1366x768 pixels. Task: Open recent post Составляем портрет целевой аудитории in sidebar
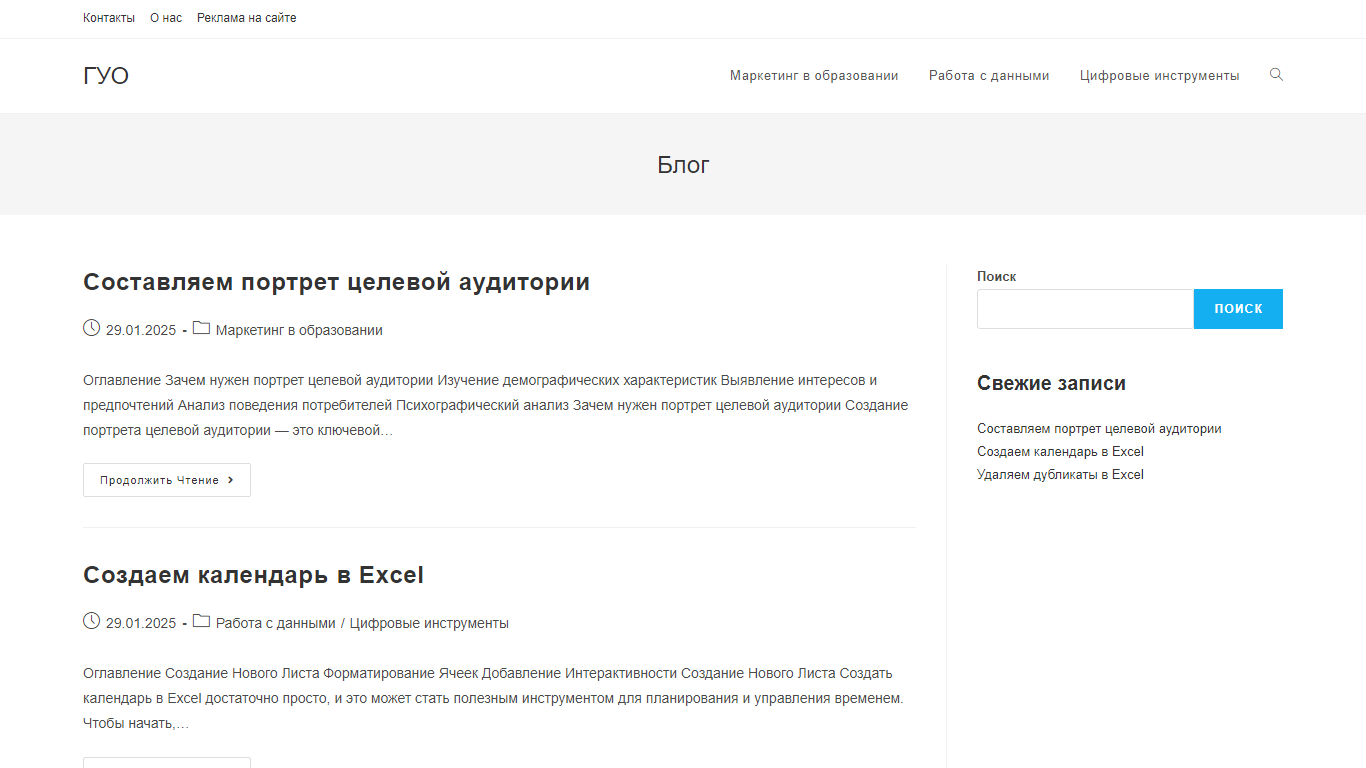(x=1099, y=429)
